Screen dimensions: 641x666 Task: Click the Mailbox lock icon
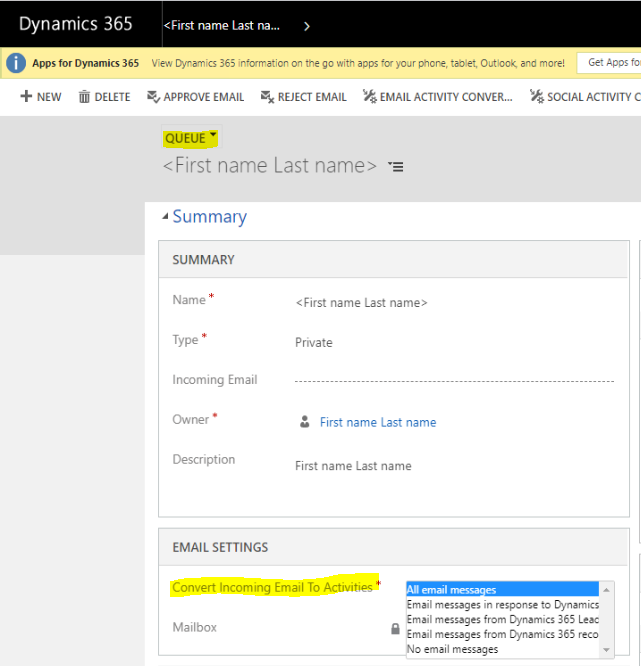(x=395, y=629)
